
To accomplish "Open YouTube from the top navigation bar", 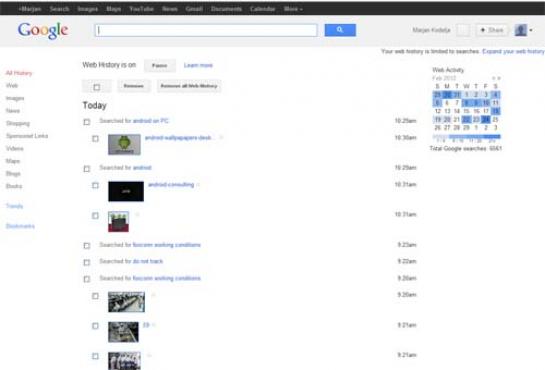I will tap(141, 9).
